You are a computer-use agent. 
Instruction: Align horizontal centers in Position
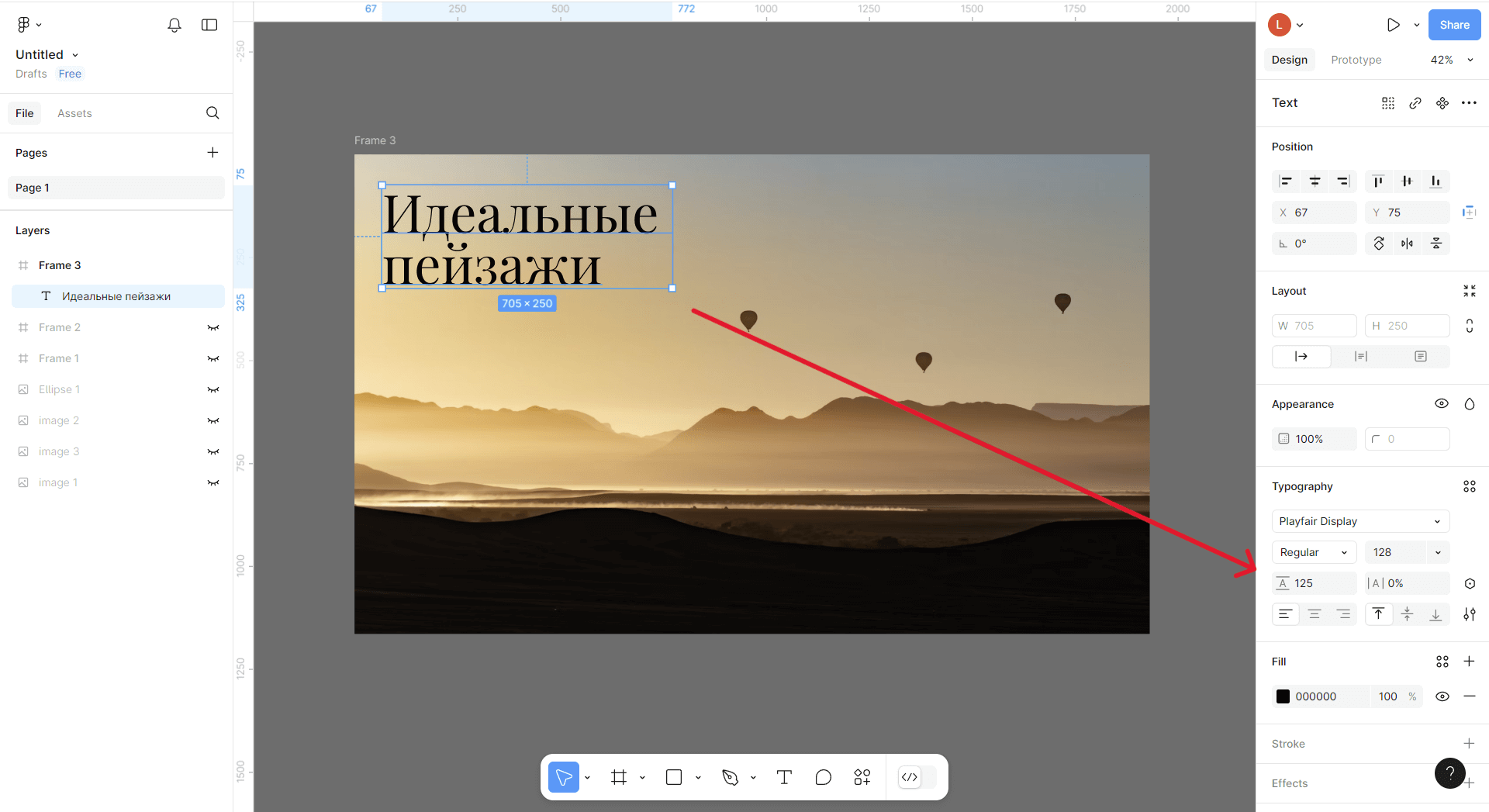tap(1315, 181)
